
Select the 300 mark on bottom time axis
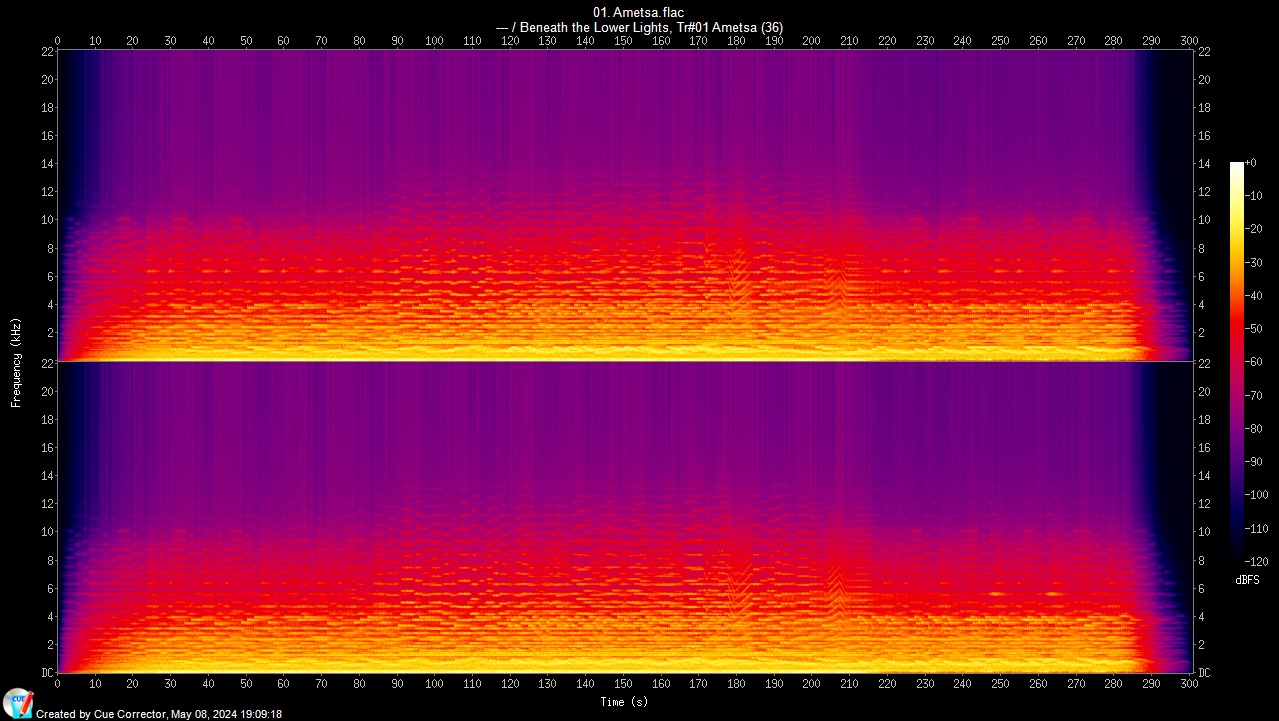coord(1189,686)
